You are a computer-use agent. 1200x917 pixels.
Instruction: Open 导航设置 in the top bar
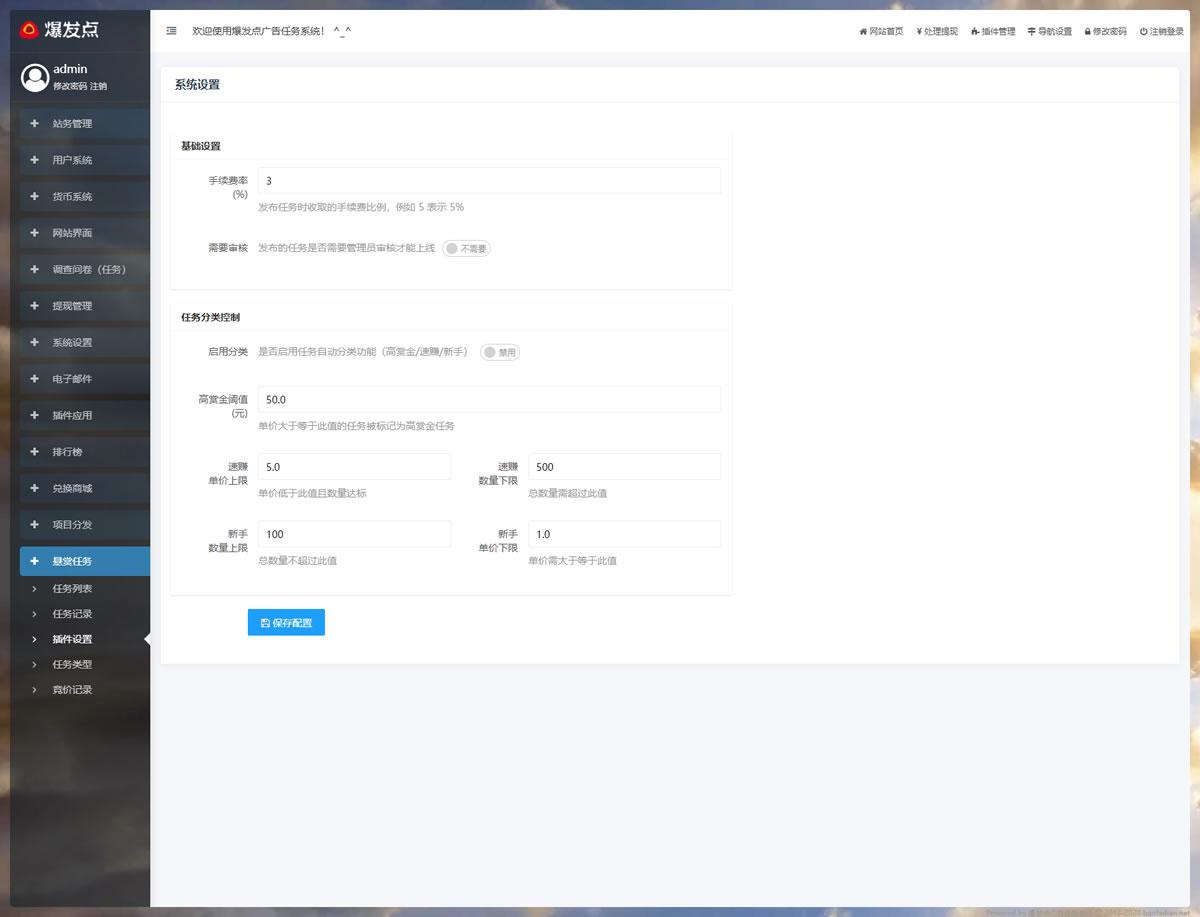(x=1049, y=32)
